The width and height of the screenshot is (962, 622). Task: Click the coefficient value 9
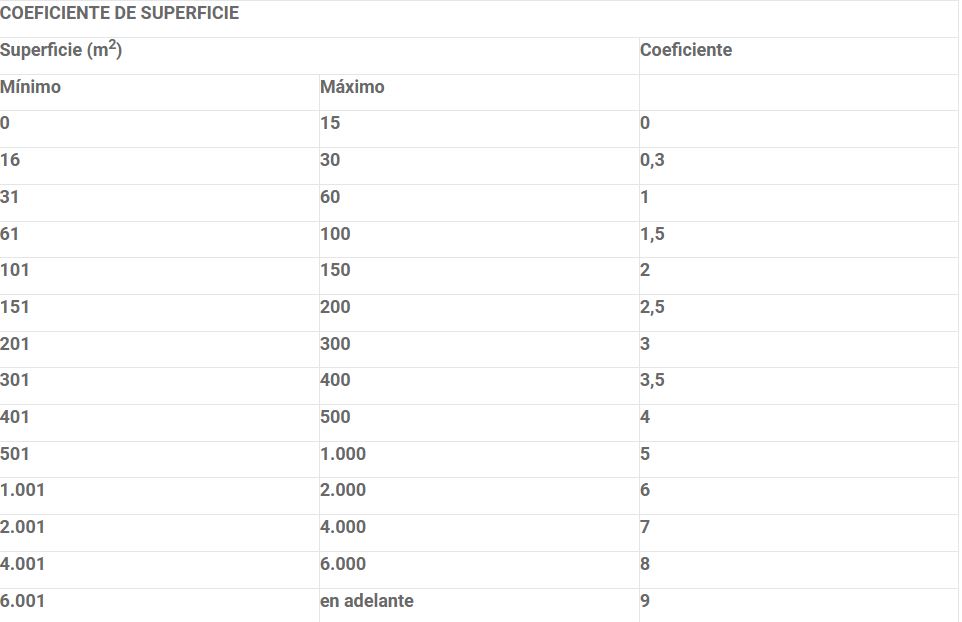(645, 601)
